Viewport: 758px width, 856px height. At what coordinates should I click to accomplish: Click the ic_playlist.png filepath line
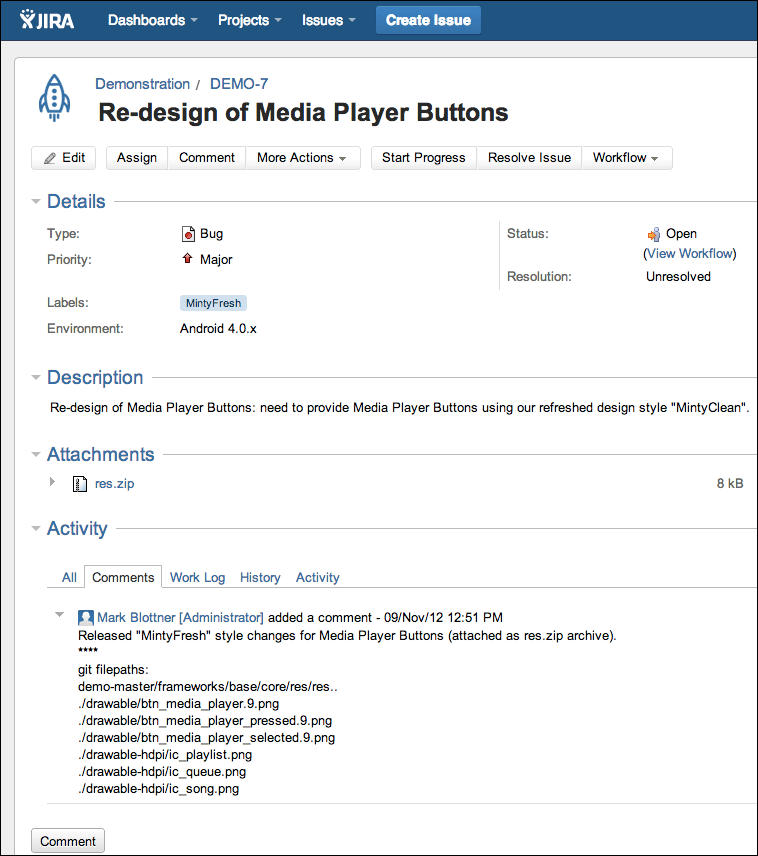click(165, 755)
